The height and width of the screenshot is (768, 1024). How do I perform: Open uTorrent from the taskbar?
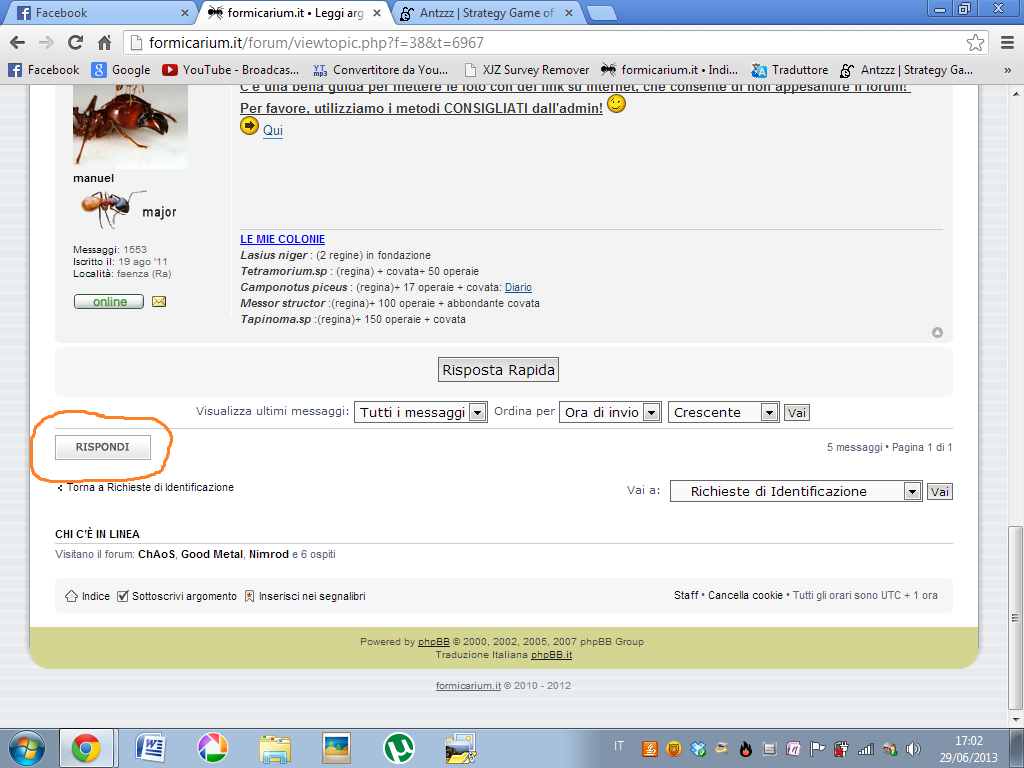pyautogui.click(x=399, y=748)
